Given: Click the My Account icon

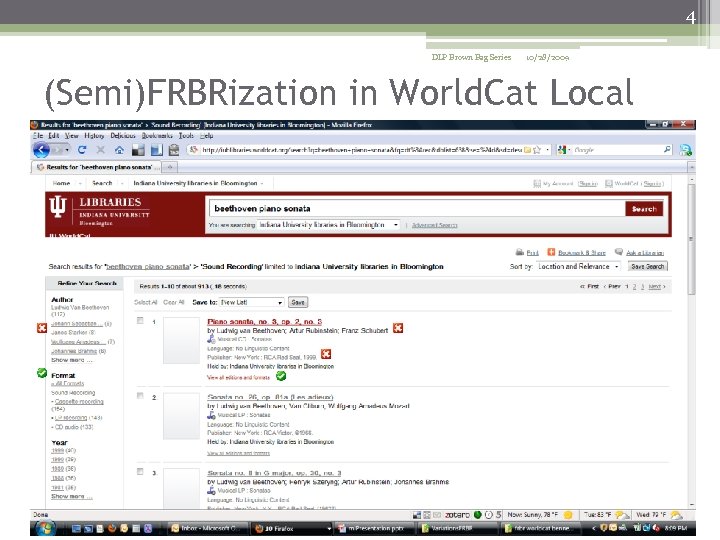Looking at the screenshot, I should [x=537, y=184].
